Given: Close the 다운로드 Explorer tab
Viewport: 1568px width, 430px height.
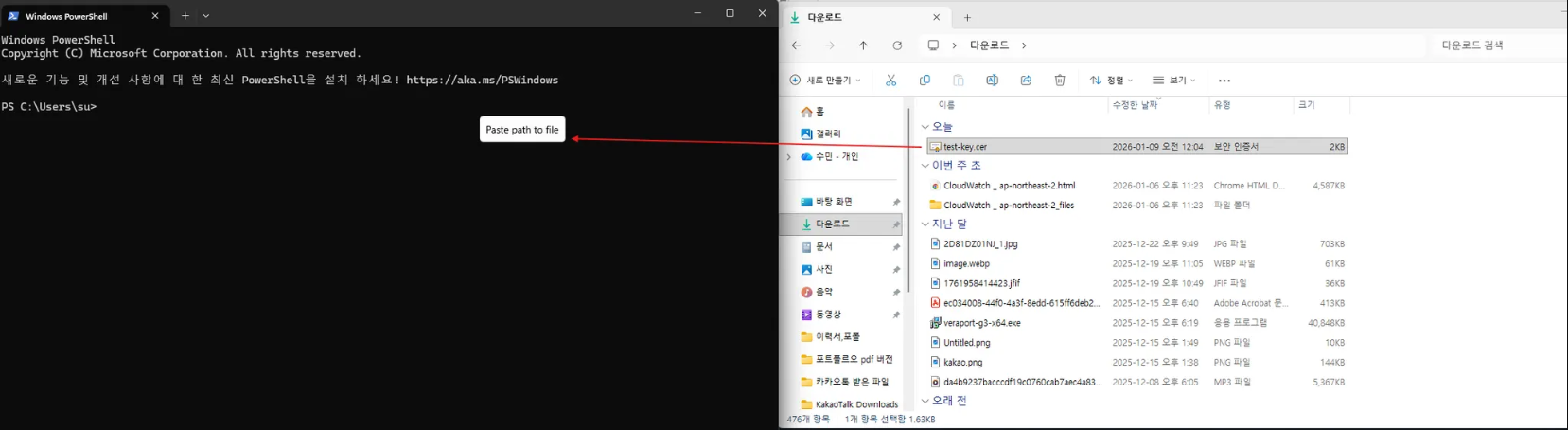Looking at the screenshot, I should tap(937, 17).
